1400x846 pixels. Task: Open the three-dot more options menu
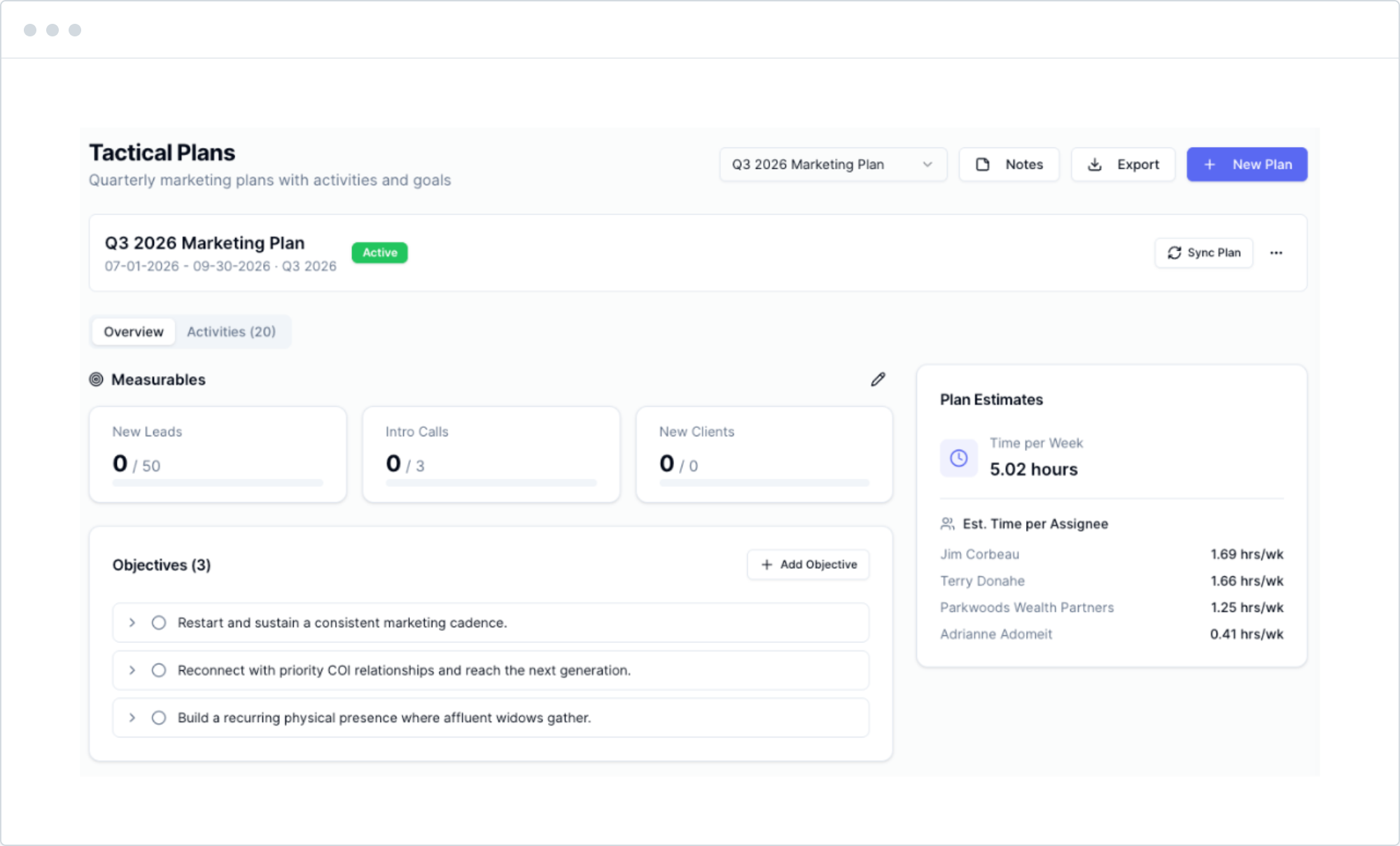(1276, 253)
